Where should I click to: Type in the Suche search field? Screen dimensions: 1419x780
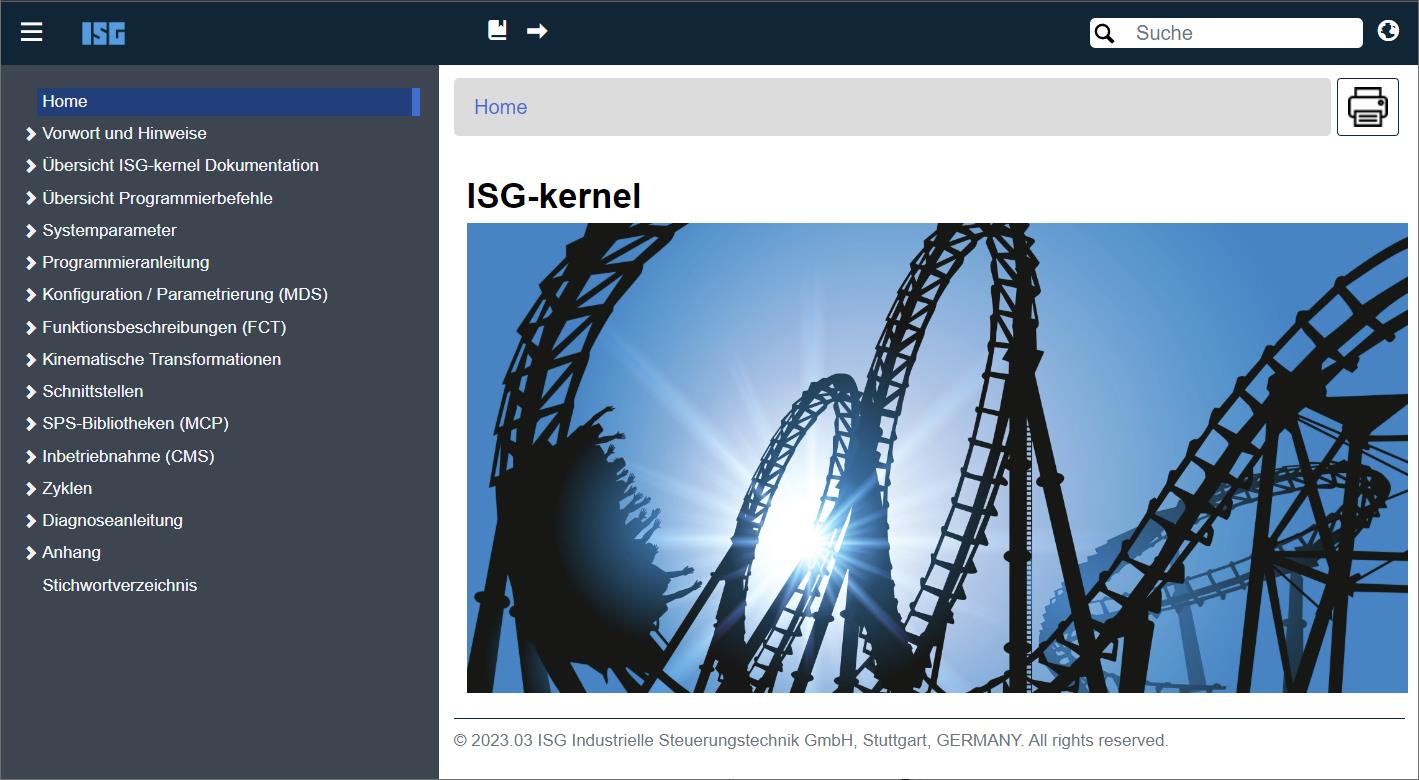tap(1240, 33)
